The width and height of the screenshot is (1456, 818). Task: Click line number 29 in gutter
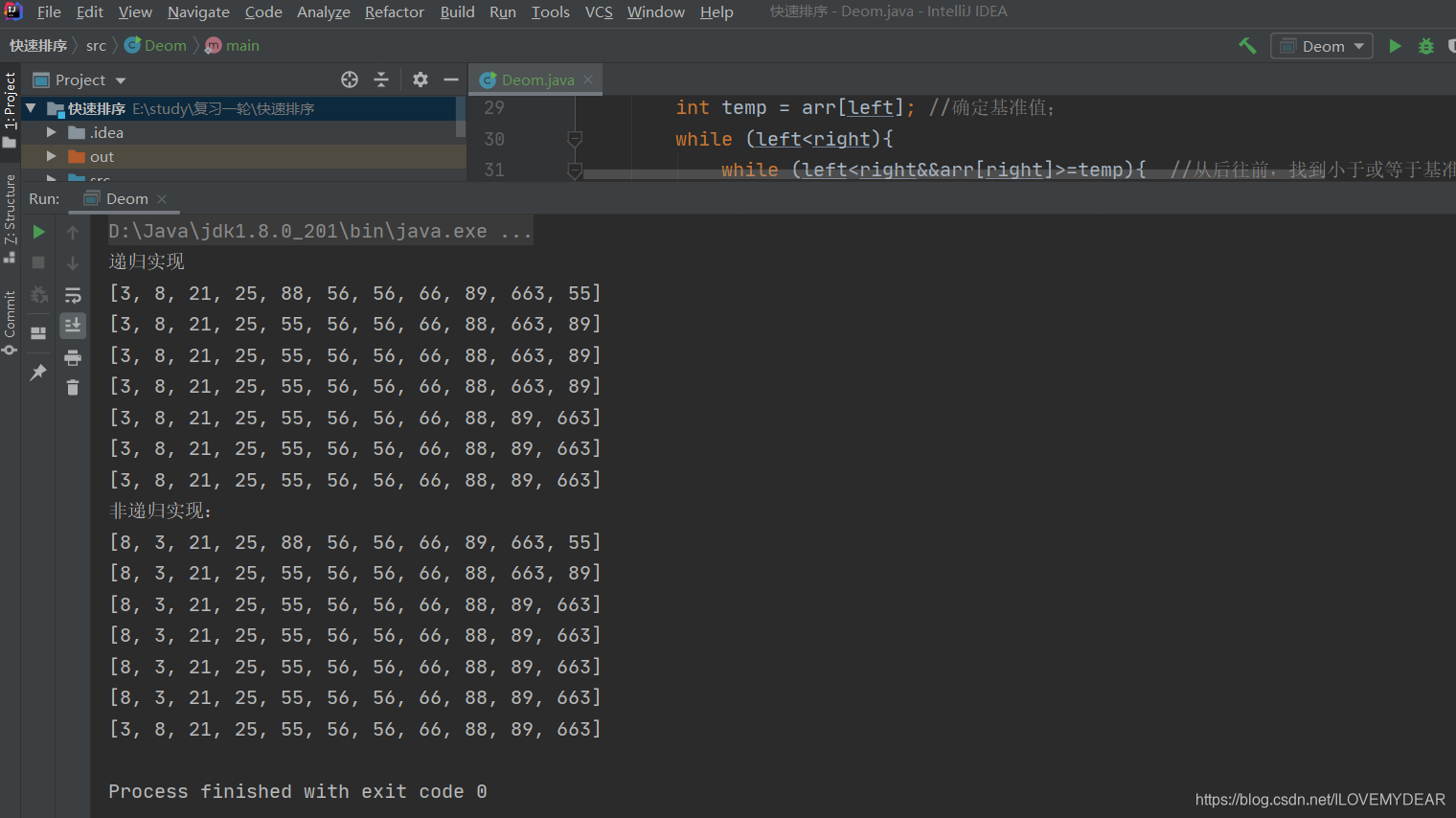pos(494,107)
